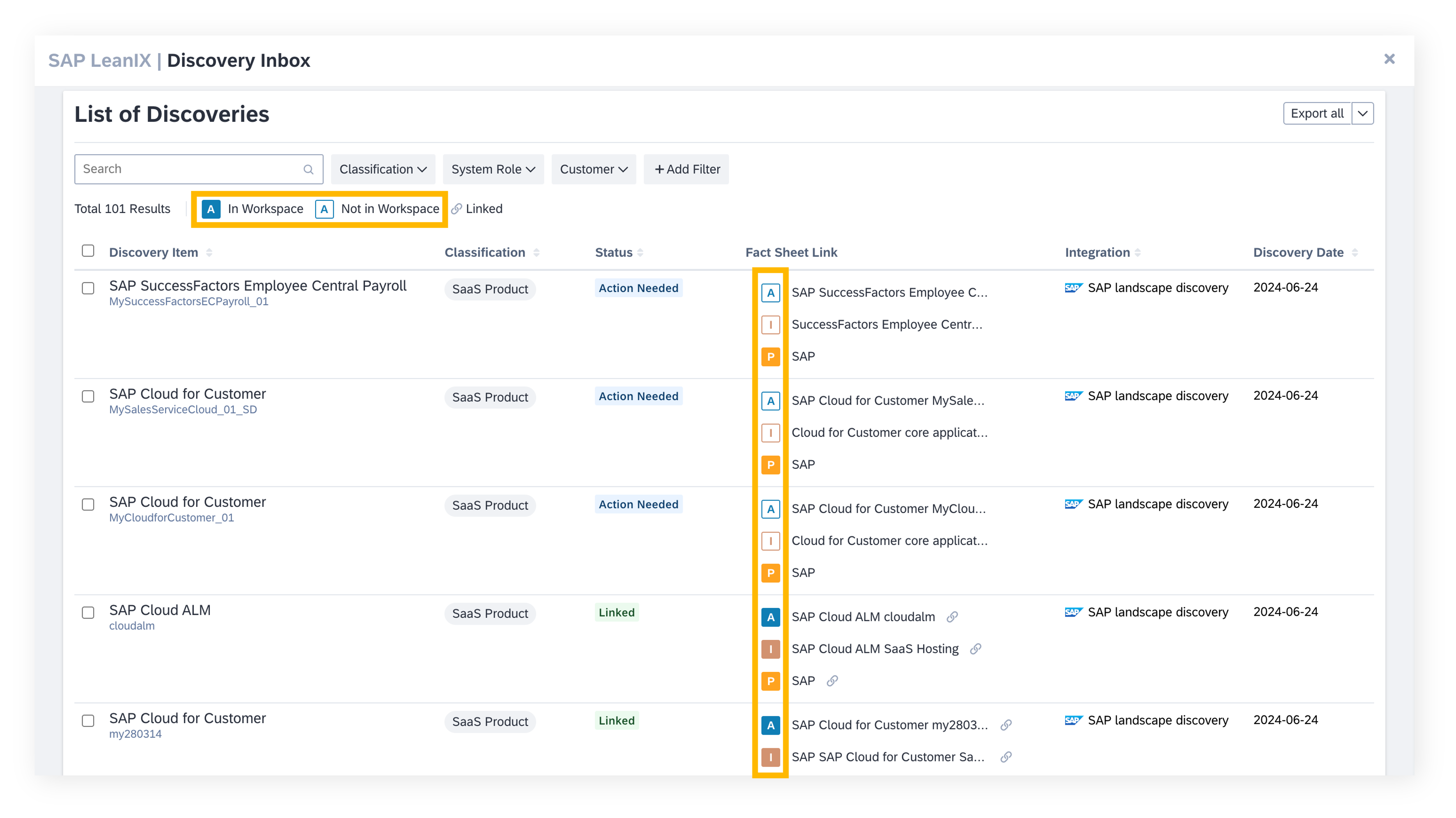The height and width of the screenshot is (818, 1456).
Task: Click the Action Needed status for SuccessFactors Payroll
Action: pos(639,288)
